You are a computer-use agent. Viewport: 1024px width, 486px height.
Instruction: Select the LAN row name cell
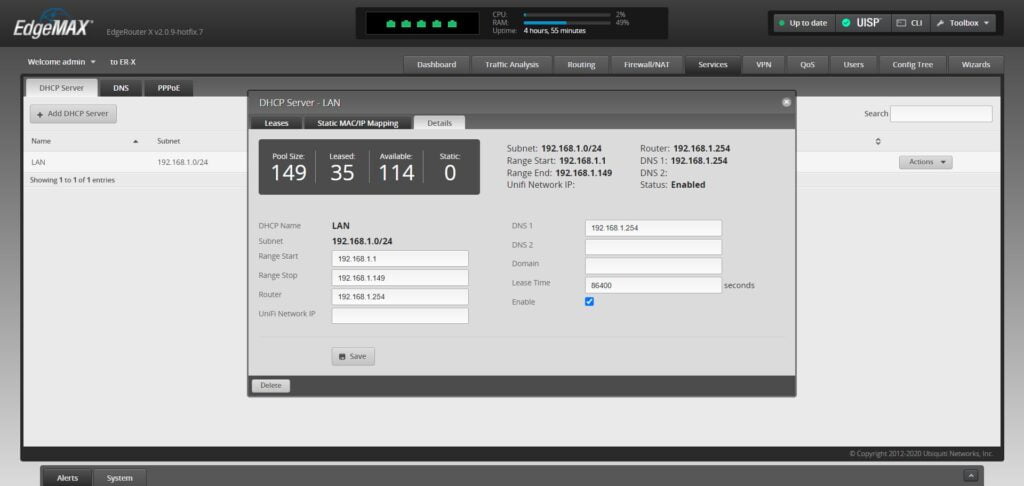(39, 162)
